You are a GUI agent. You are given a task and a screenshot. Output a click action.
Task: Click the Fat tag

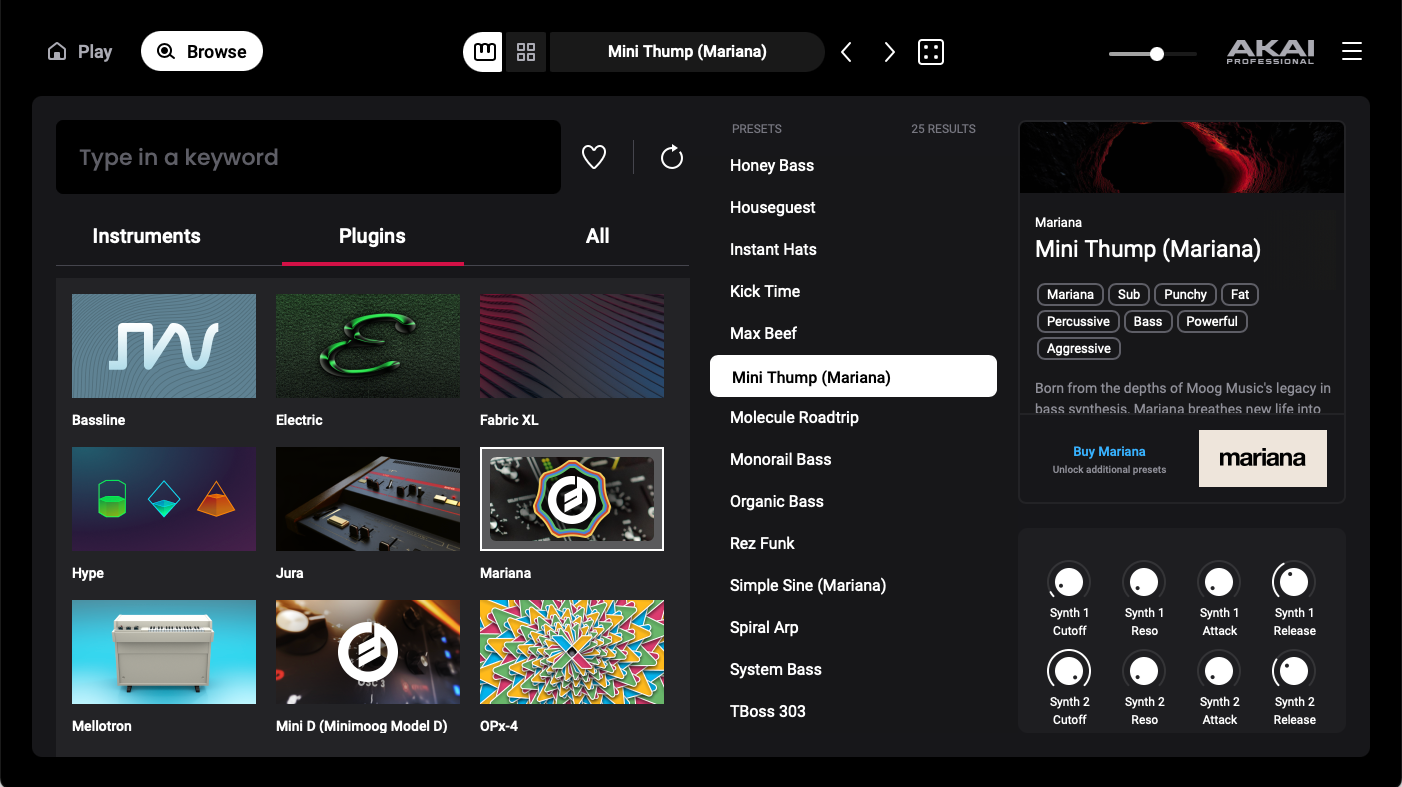1240,294
